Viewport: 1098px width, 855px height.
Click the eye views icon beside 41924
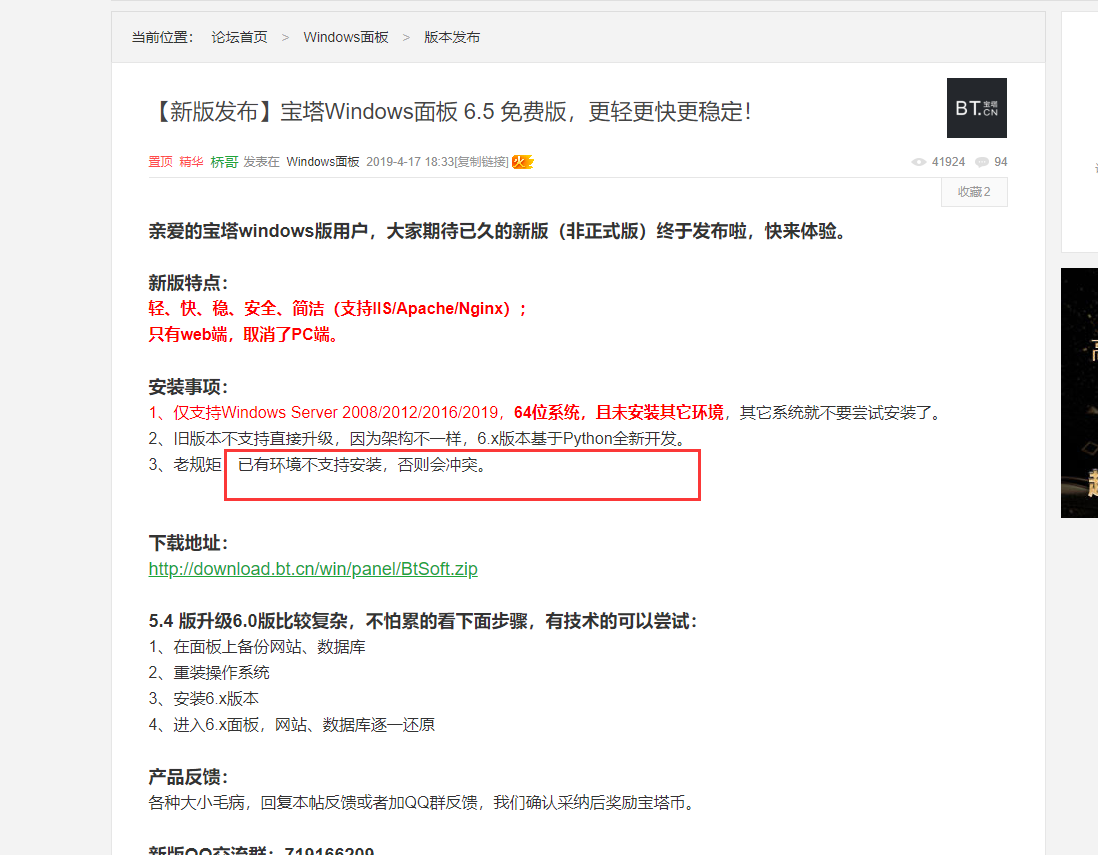(x=919, y=162)
